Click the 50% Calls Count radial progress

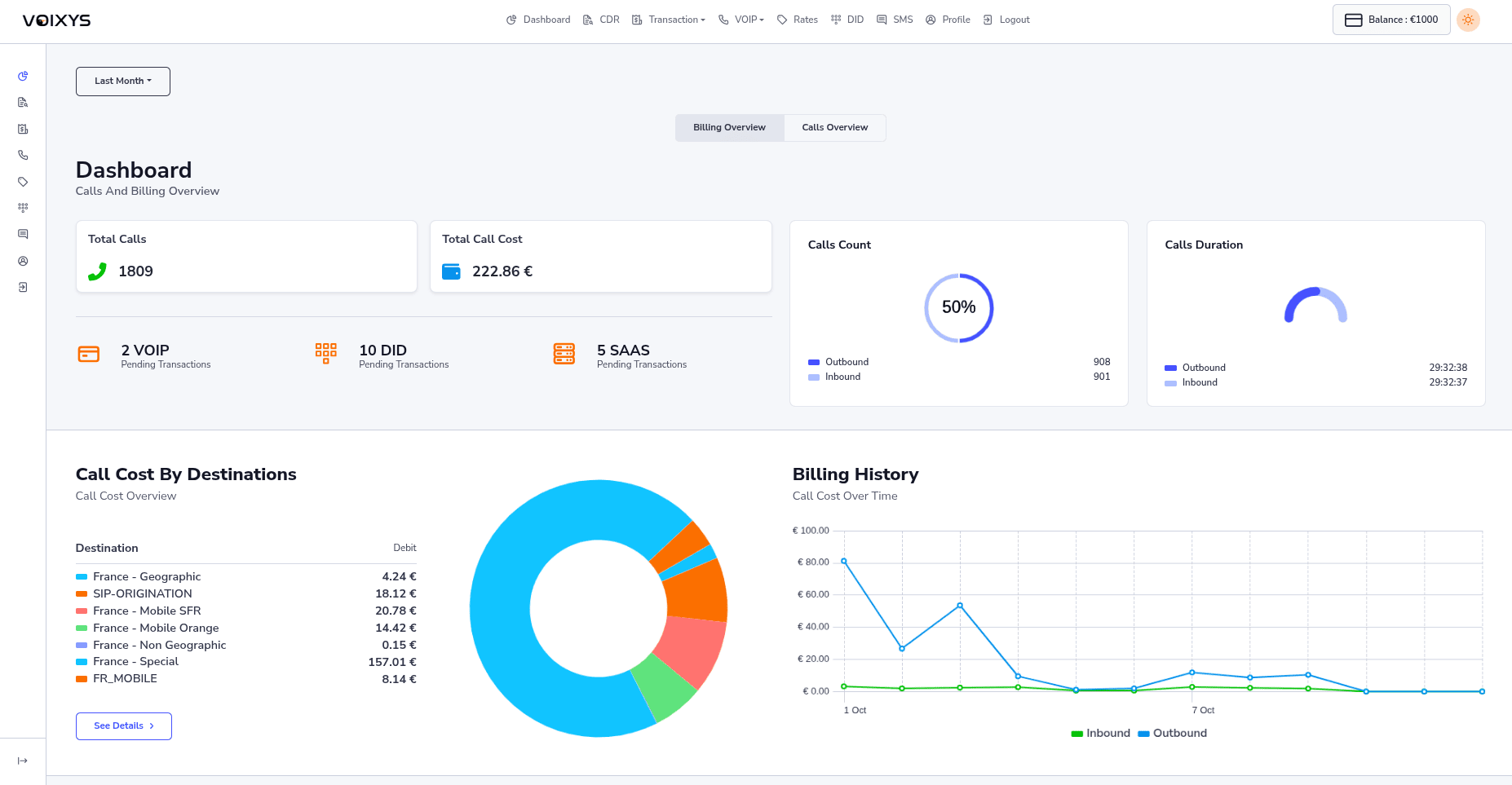[959, 308]
